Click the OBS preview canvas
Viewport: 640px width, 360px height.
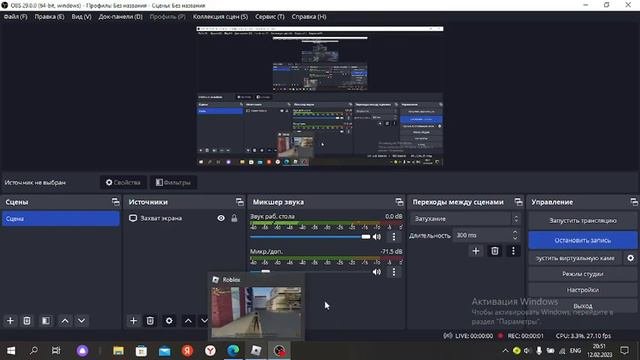pos(320,96)
